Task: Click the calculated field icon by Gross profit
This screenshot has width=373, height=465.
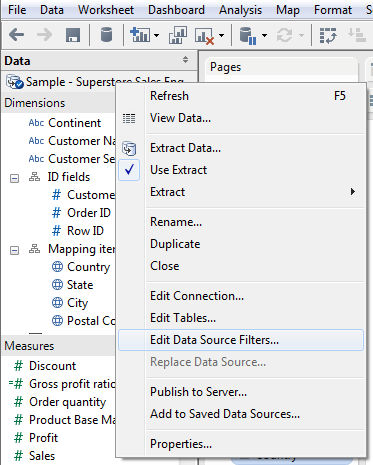Action: click(16, 384)
